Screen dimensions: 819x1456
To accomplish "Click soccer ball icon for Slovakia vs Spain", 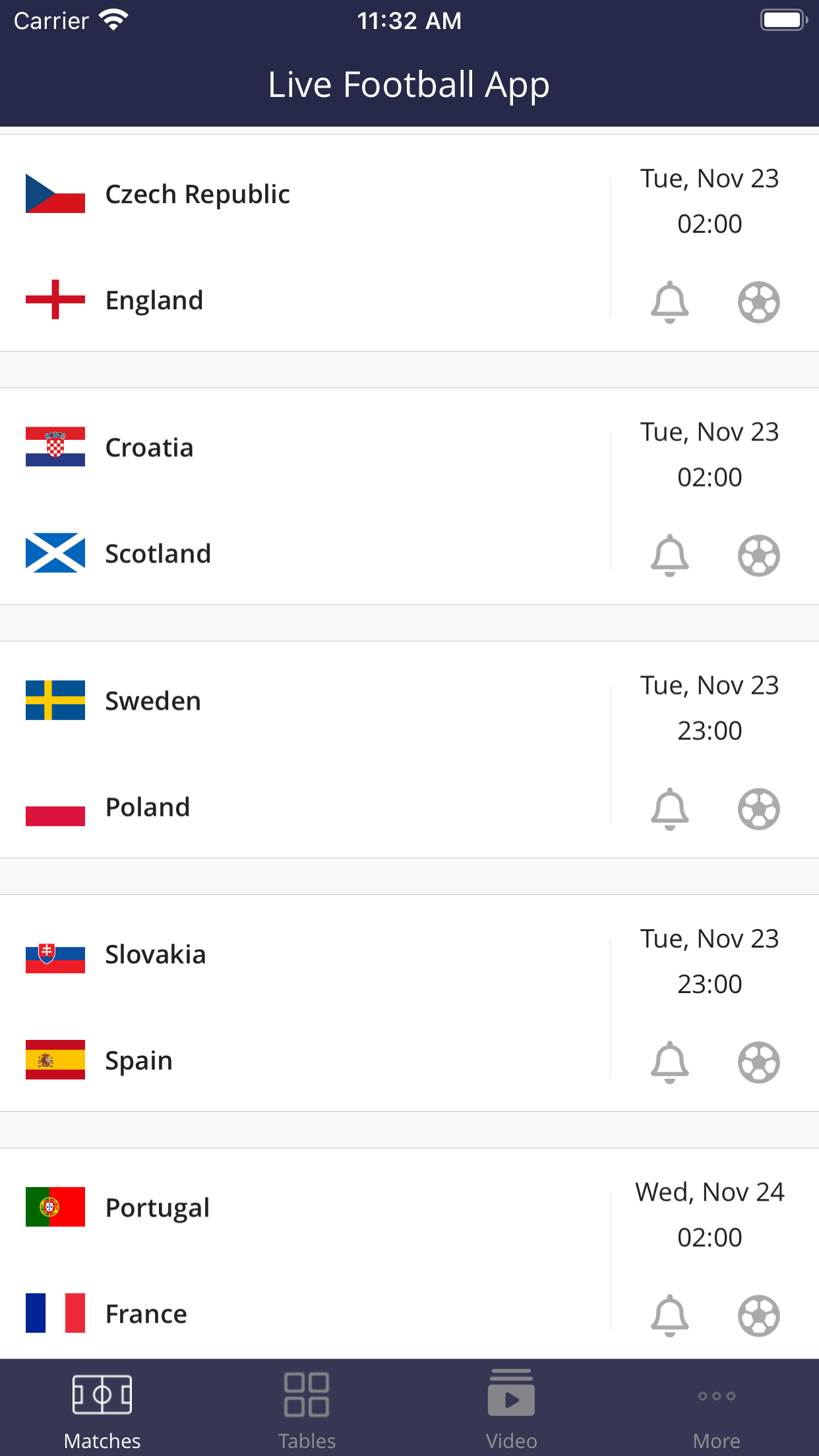I will (758, 1062).
